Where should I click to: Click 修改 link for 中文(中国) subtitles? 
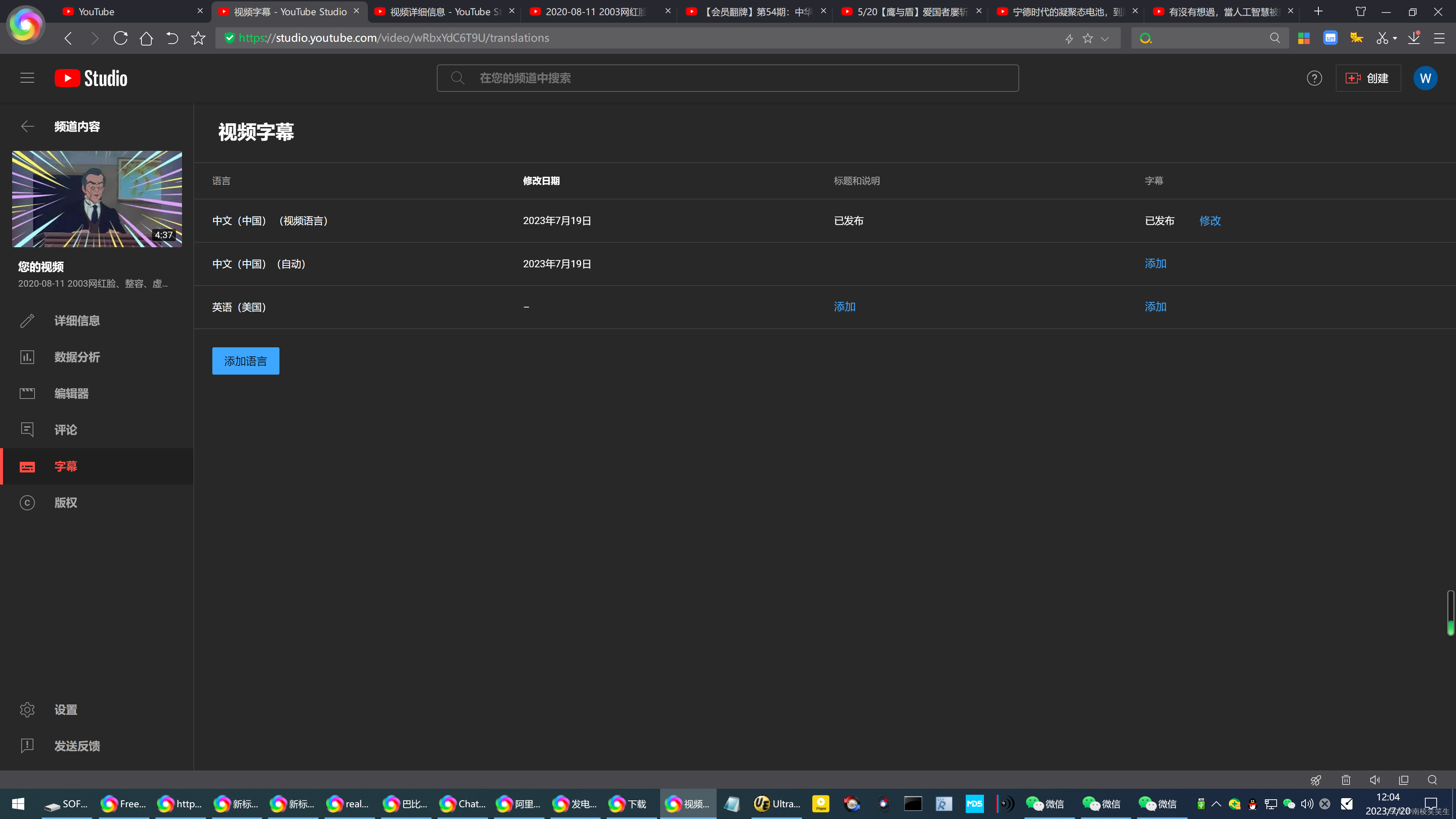(x=1210, y=221)
